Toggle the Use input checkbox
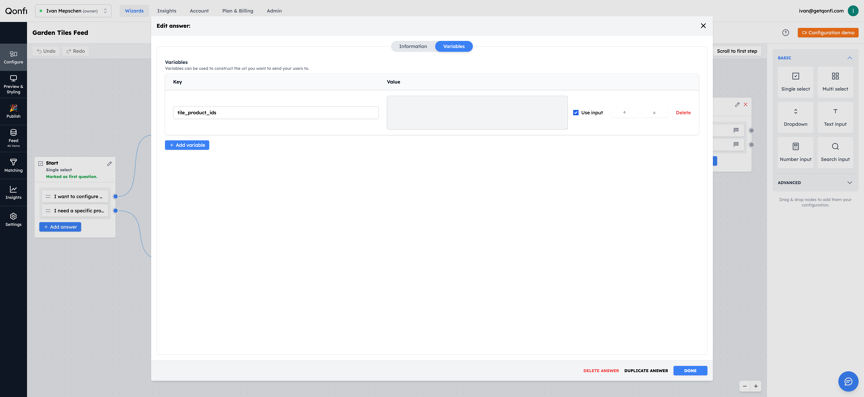Viewport: 864px width, 397px height. click(576, 112)
